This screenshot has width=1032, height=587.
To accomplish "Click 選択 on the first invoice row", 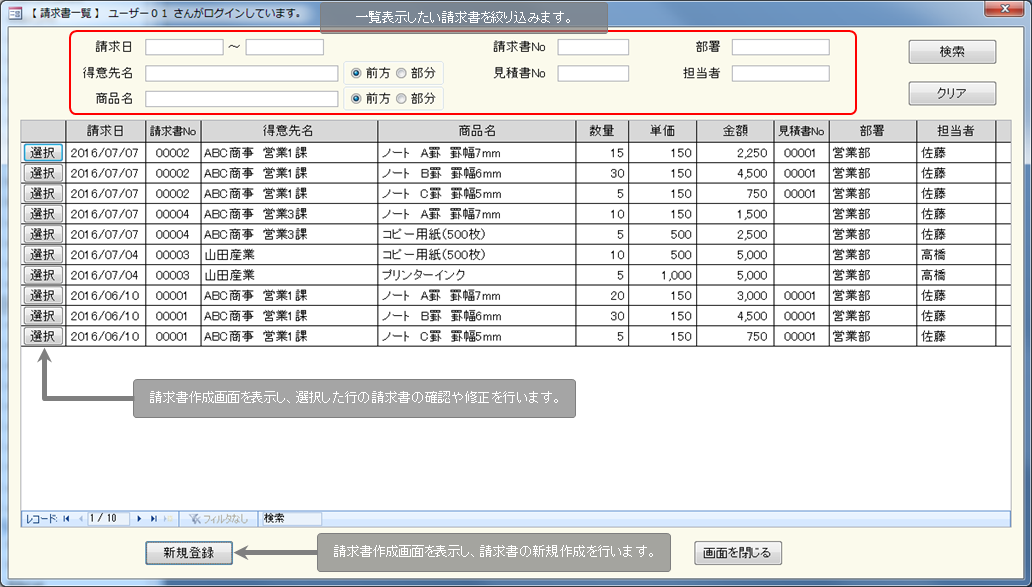I will tap(43, 153).
